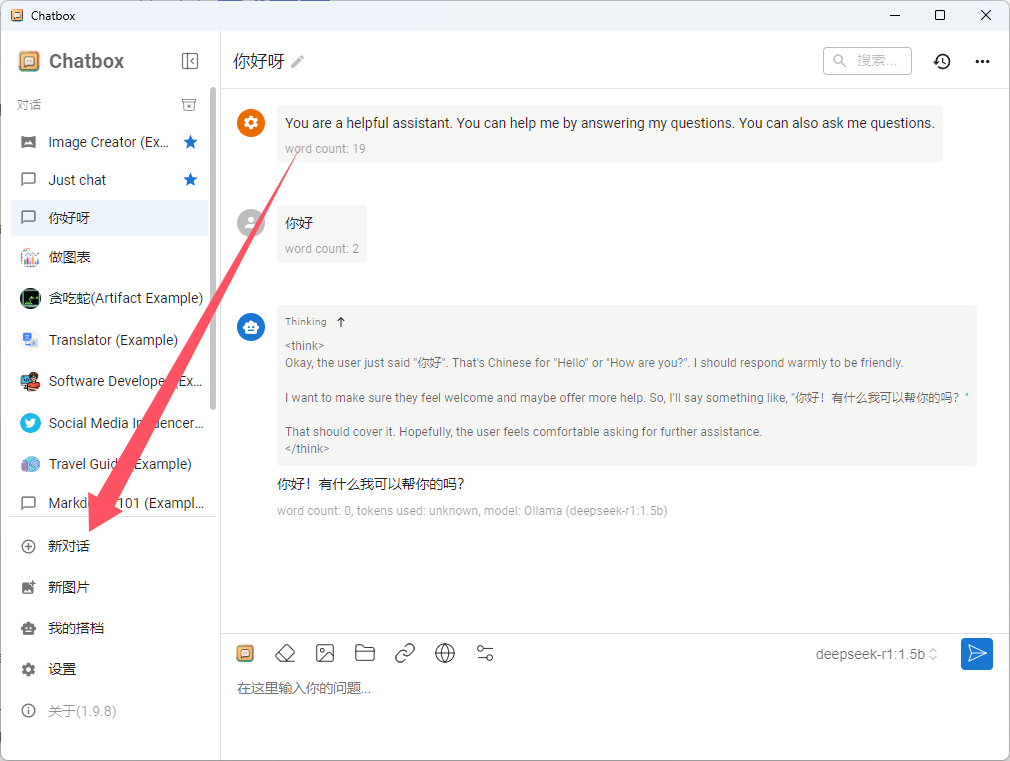Image resolution: width=1010 pixels, height=761 pixels.
Task: Toggle the star on Image Creator conversation
Action: (x=190, y=142)
